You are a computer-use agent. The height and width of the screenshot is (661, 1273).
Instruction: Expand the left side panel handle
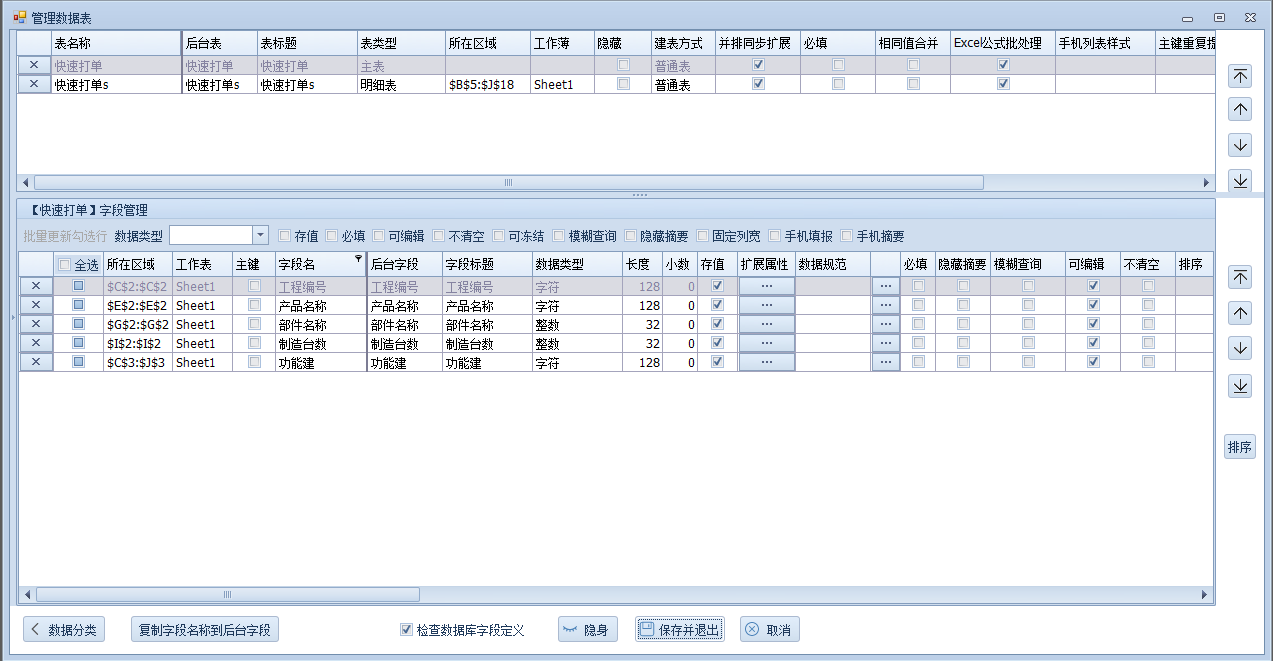pyautogui.click(x=12, y=318)
